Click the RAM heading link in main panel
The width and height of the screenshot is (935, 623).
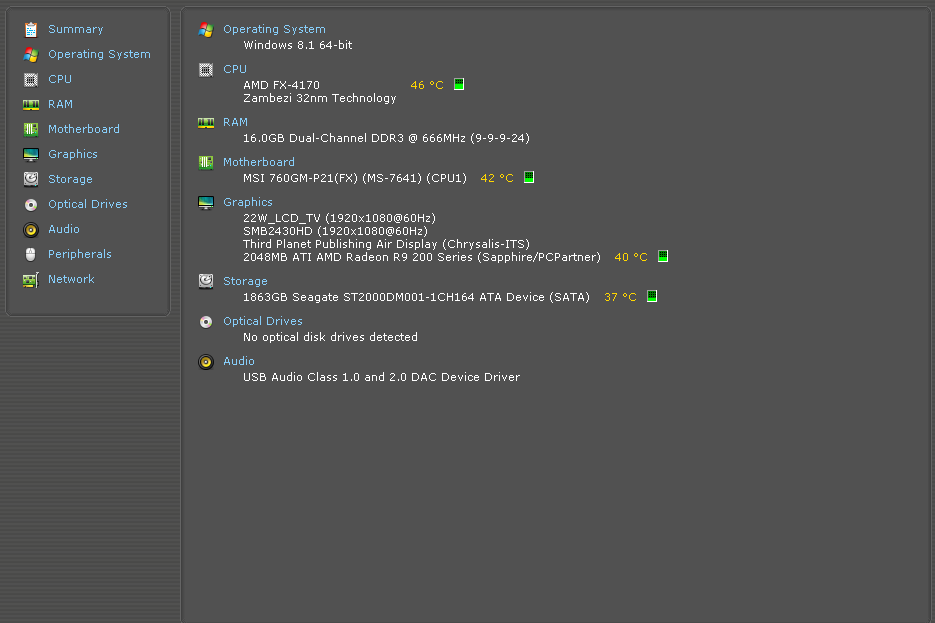pos(235,122)
